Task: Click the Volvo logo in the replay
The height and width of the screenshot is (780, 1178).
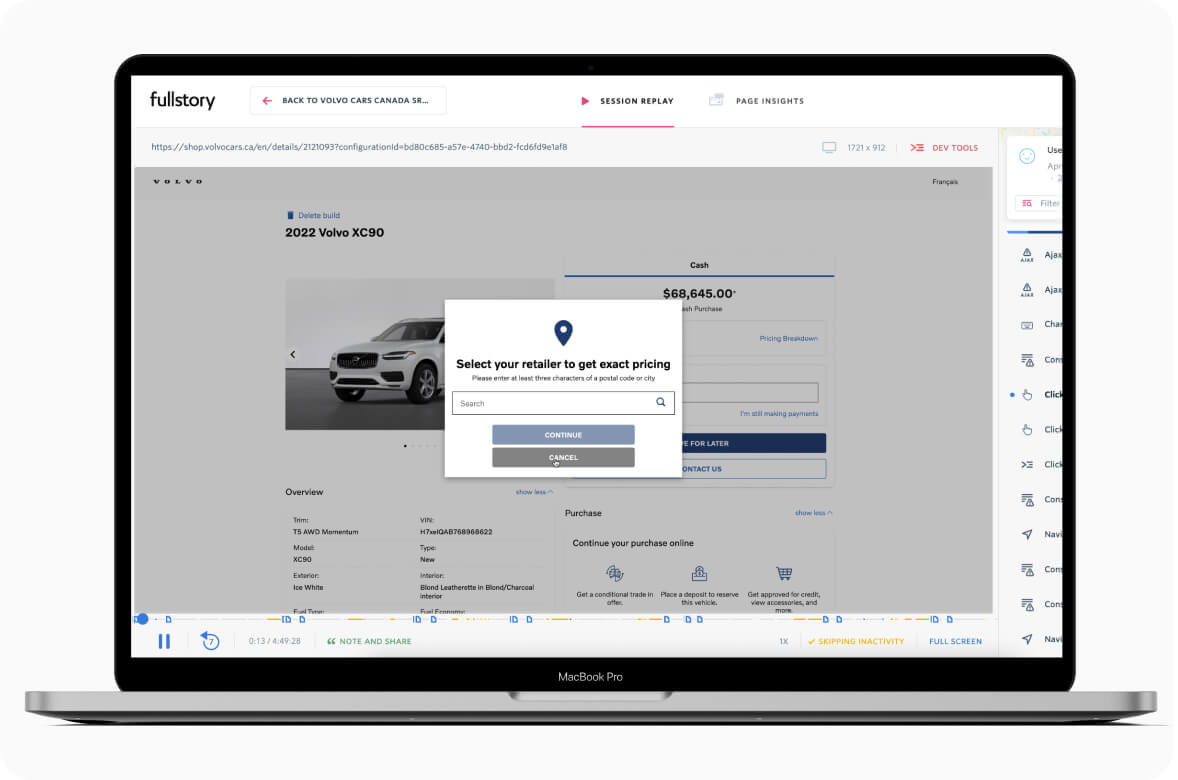Action: 178,181
